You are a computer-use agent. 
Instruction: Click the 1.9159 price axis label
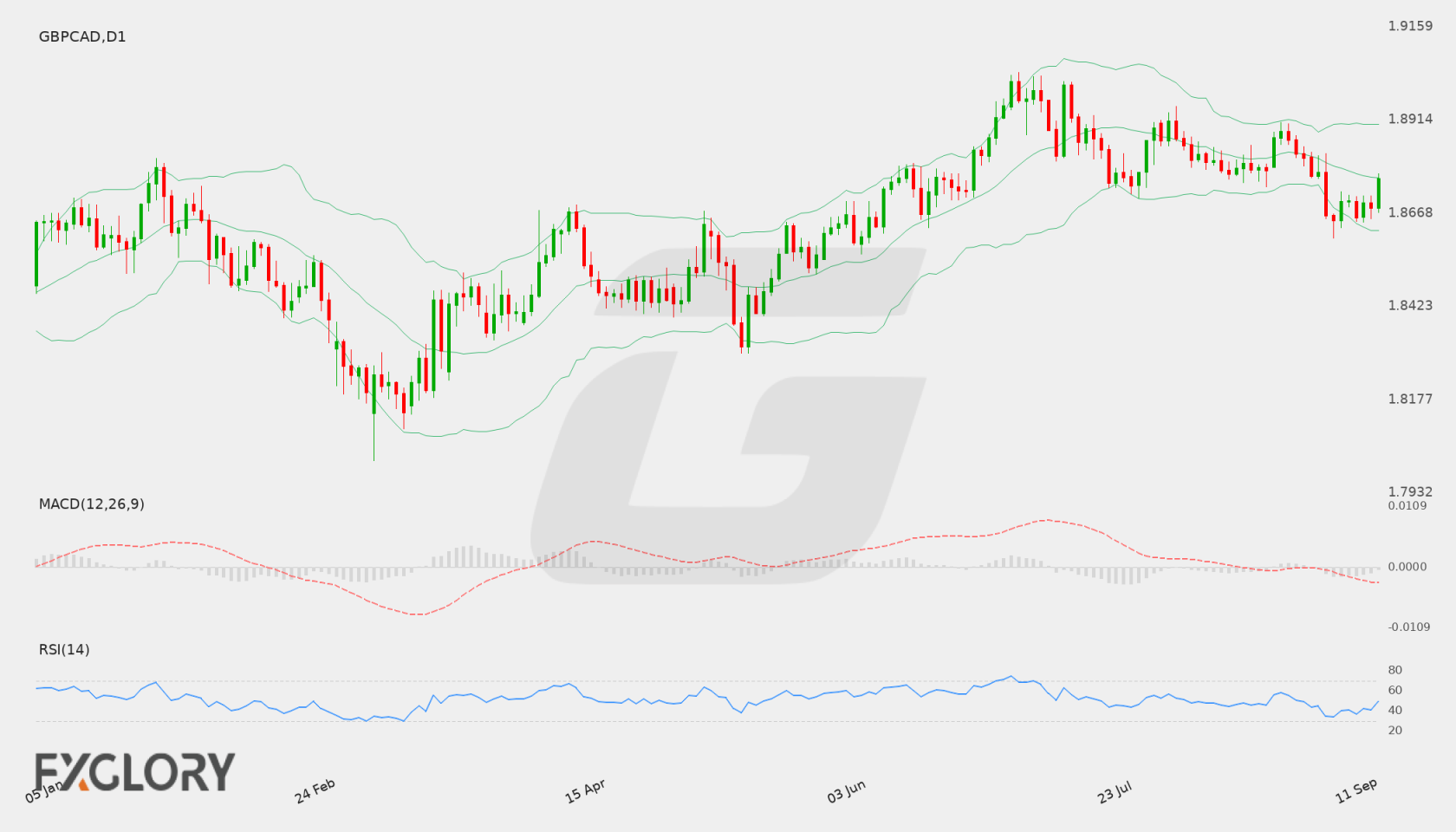tap(1410, 26)
